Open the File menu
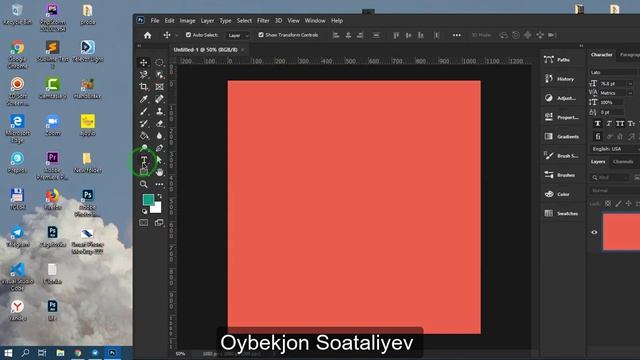This screenshot has width=640, height=360. tap(155, 20)
